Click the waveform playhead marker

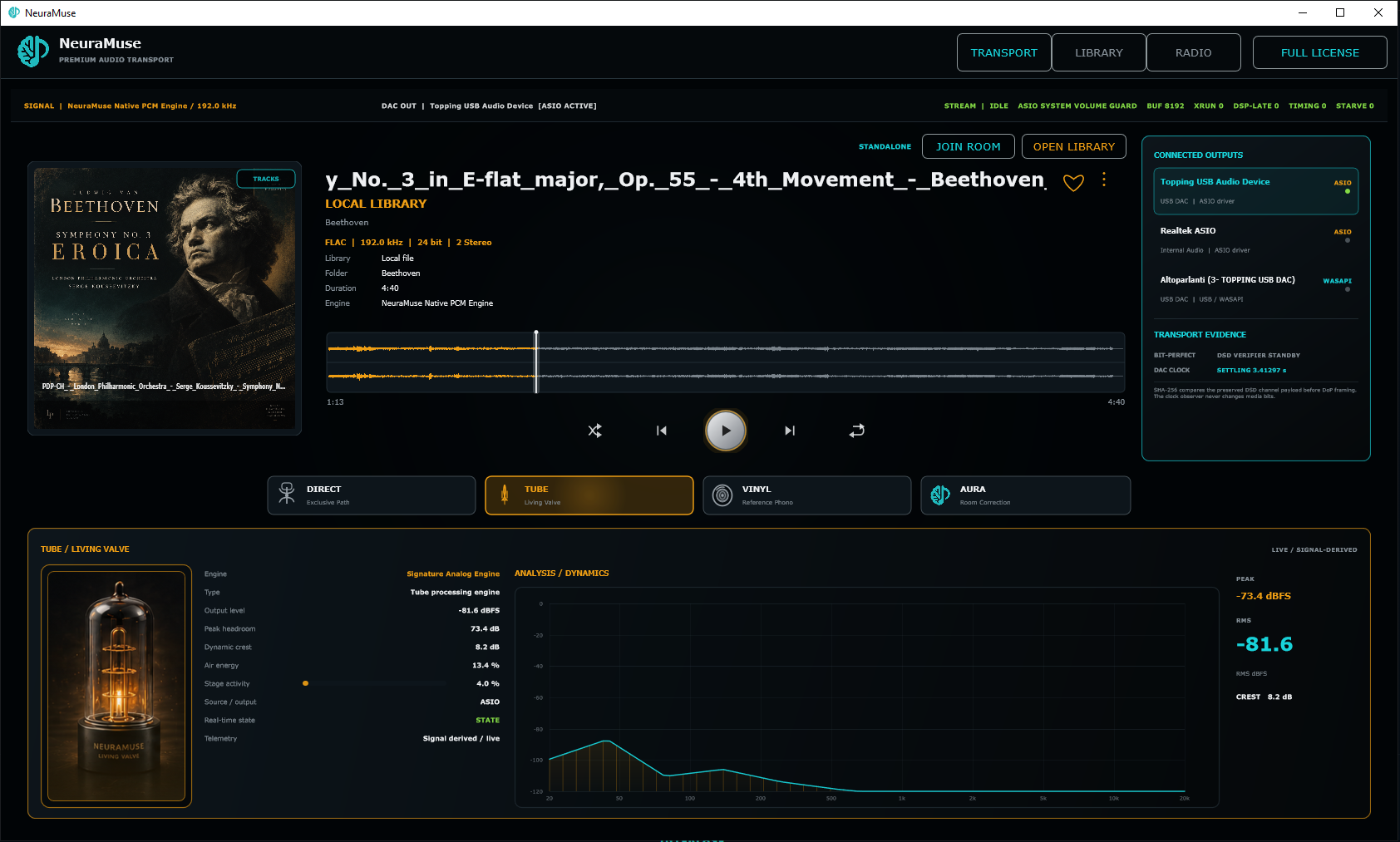click(536, 362)
